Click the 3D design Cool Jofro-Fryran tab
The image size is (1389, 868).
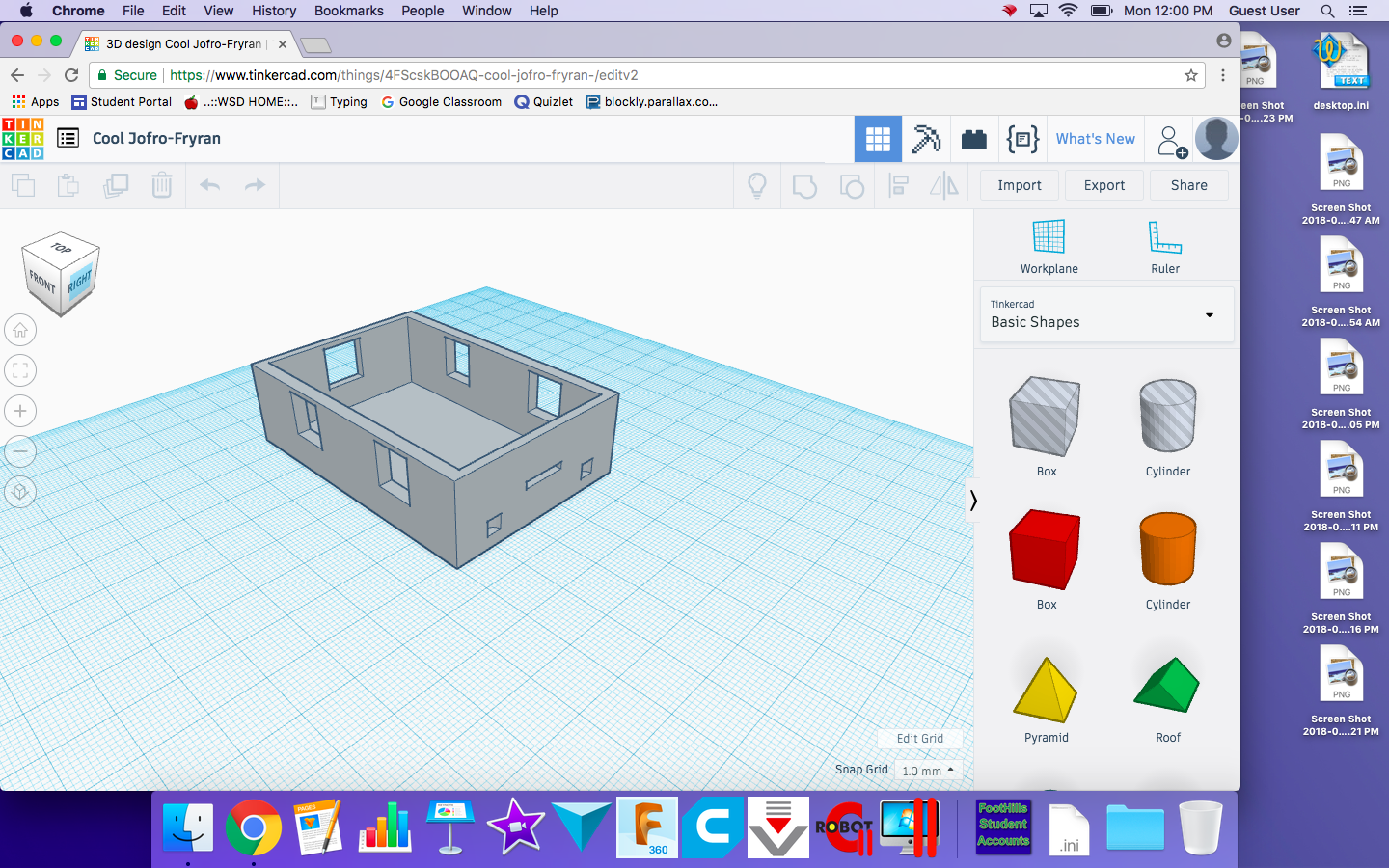(x=183, y=43)
